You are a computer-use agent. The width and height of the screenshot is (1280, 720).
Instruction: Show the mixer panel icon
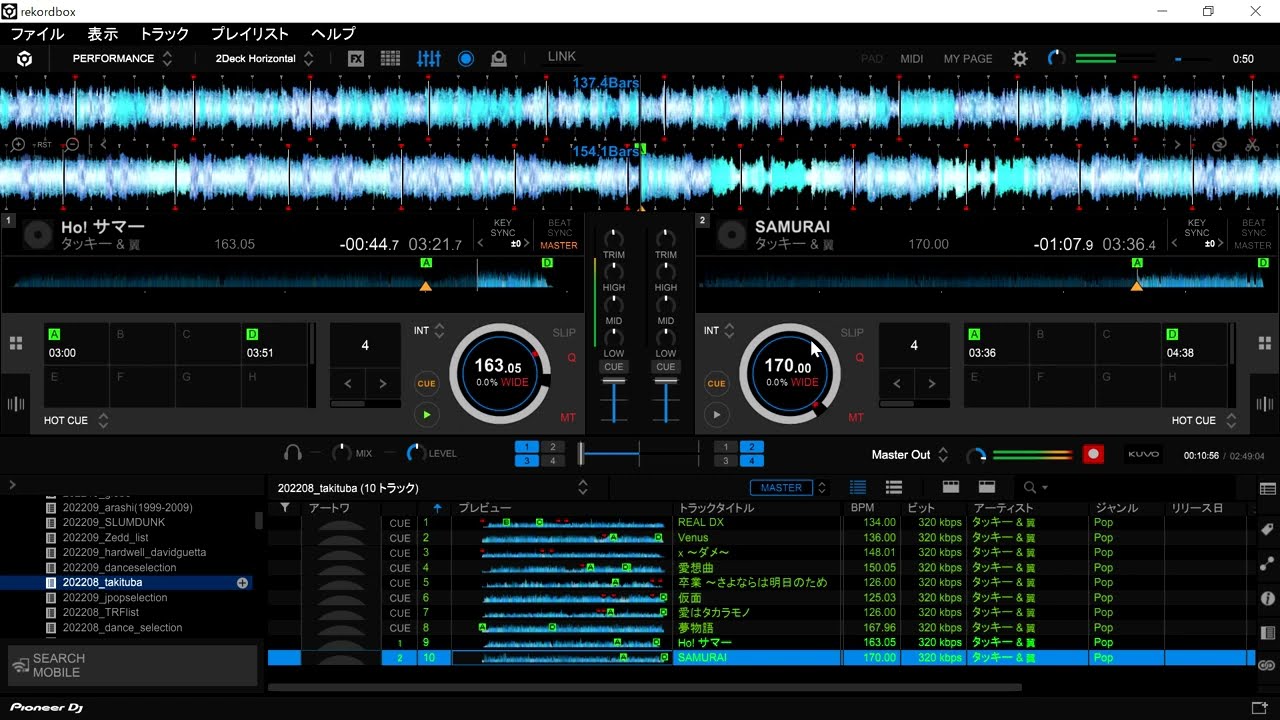pos(429,58)
